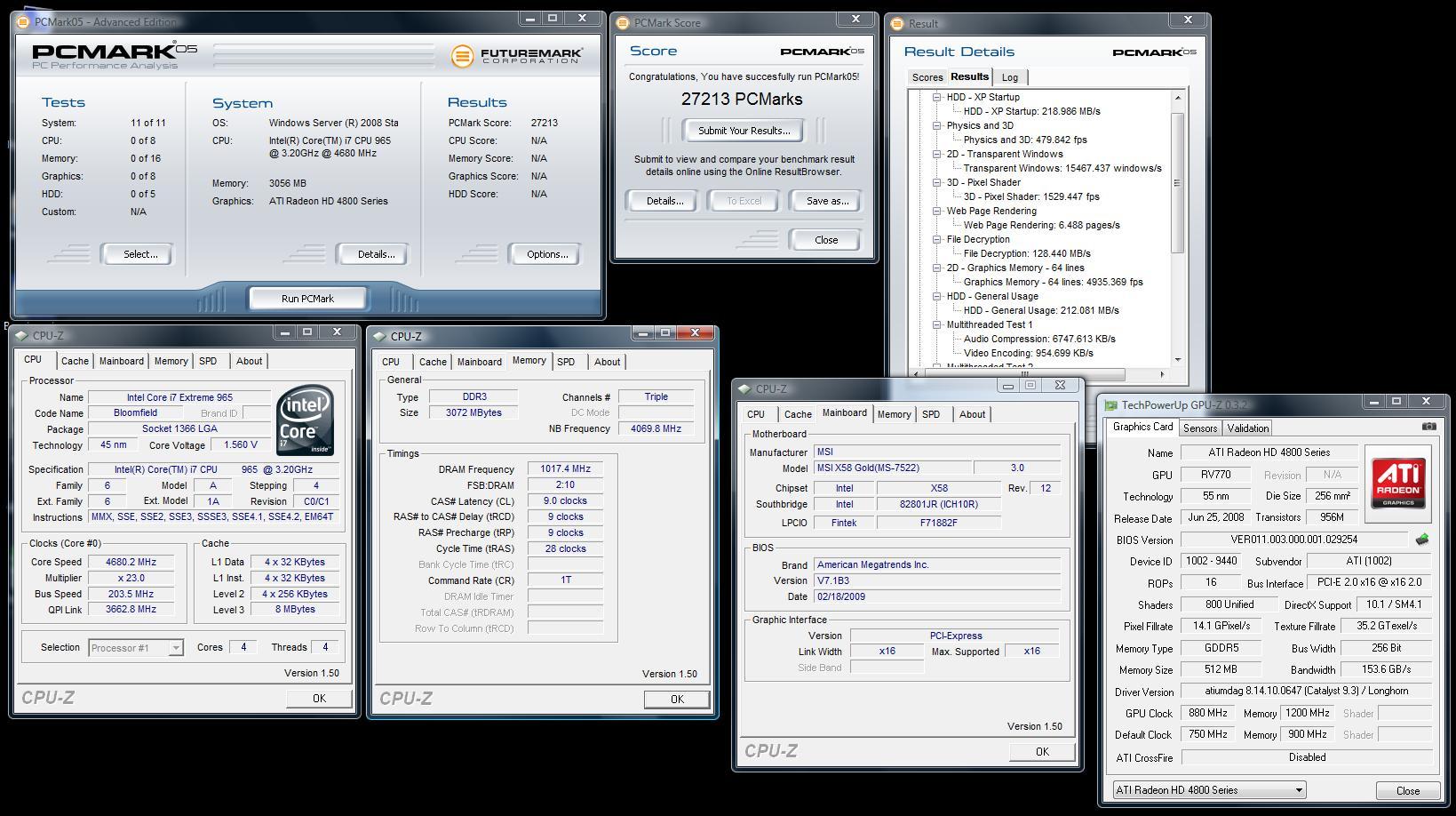Save GPU BIOS with green chip icon
This screenshot has height=816, width=1456.
1421,540
